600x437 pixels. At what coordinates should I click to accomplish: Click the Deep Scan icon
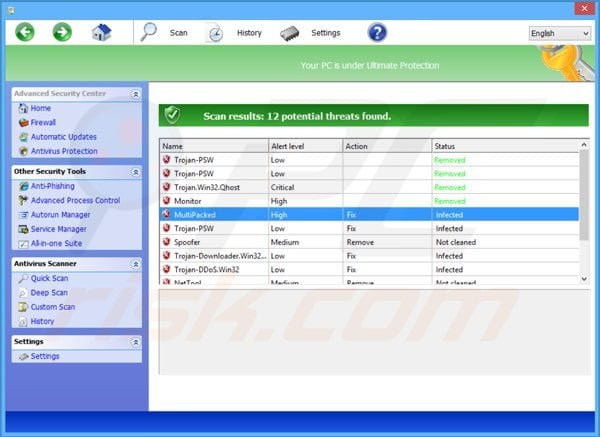[23, 293]
